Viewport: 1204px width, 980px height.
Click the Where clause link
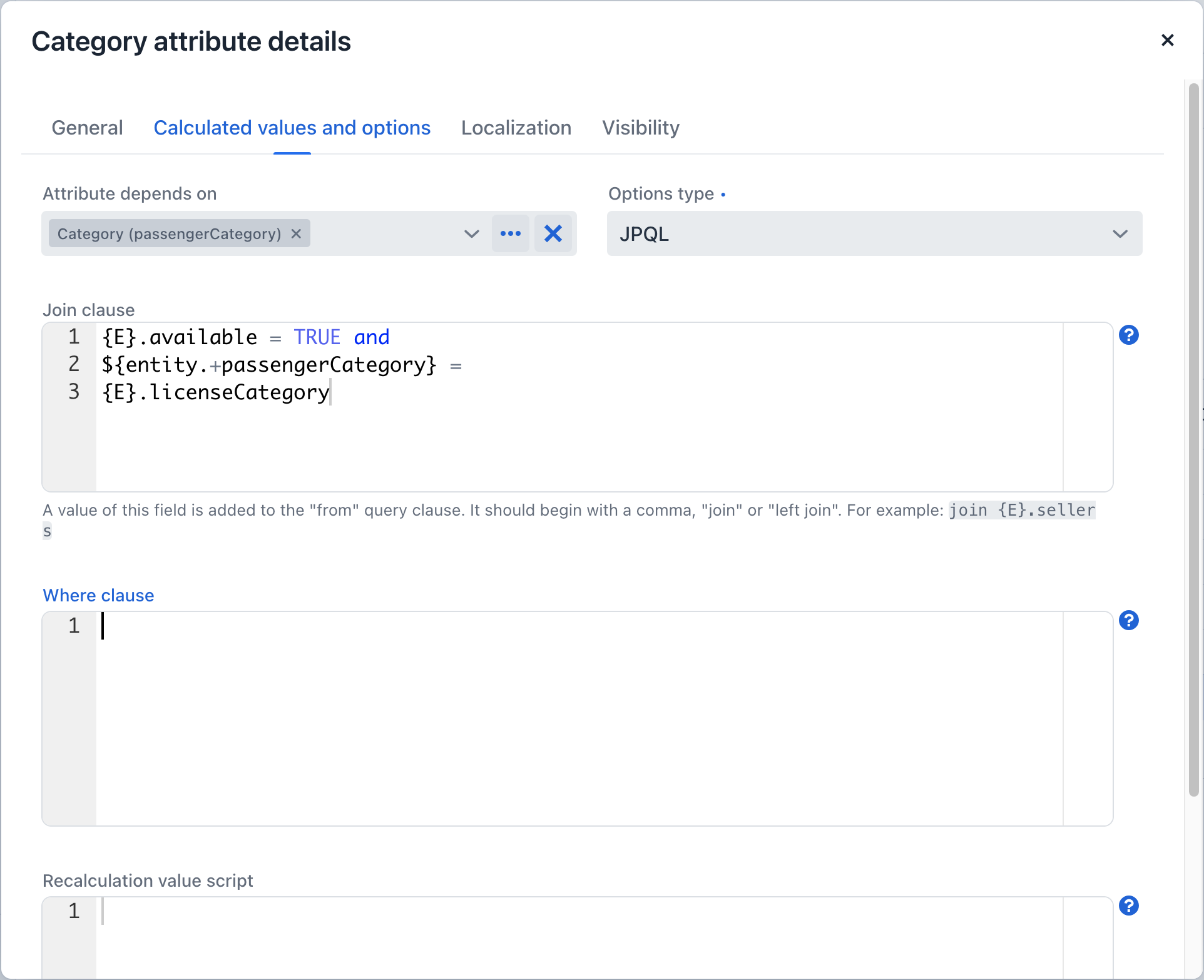(98, 595)
